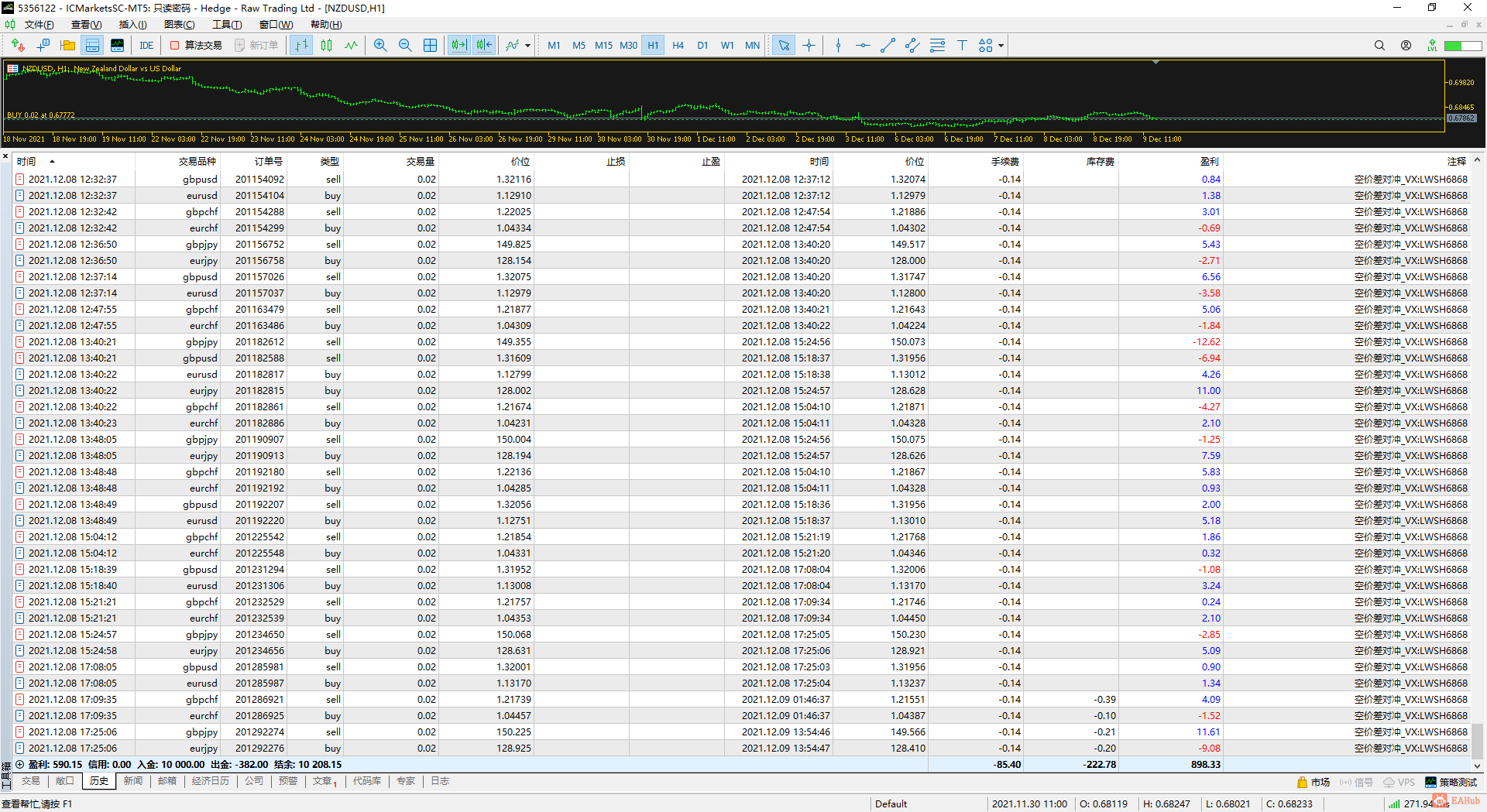Toggle chart shift from right border
Viewport: 1487px width, 812px height.
[484, 46]
